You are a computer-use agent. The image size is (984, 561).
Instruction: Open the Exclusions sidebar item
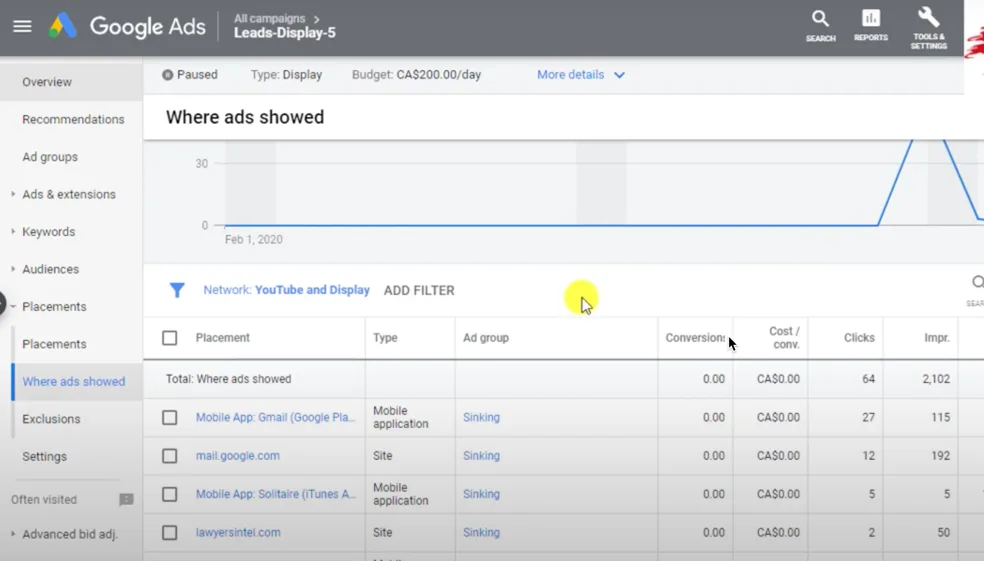pos(51,419)
